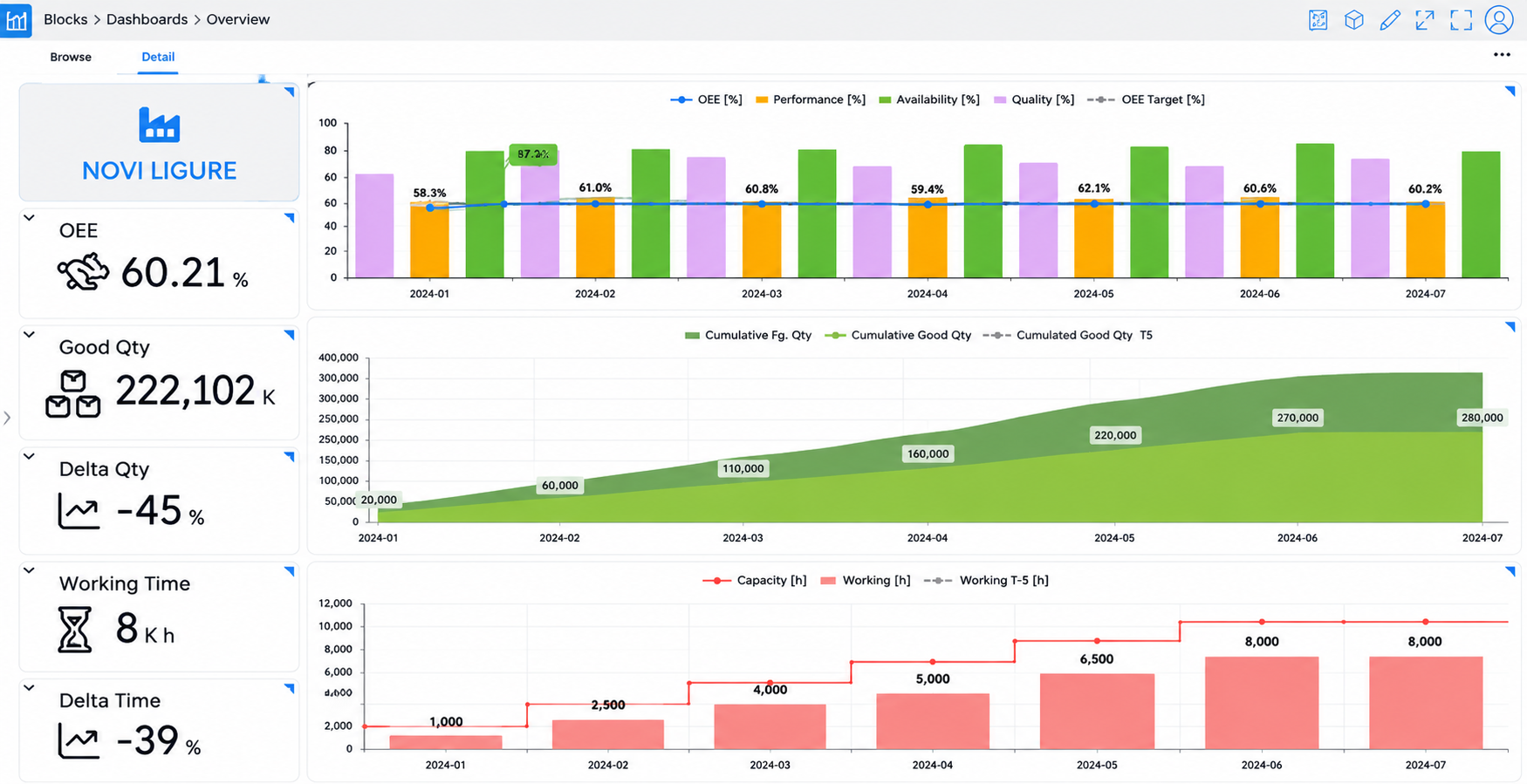This screenshot has width=1527, height=784.
Task: Click the 3D cube icon in header
Action: [x=1353, y=19]
